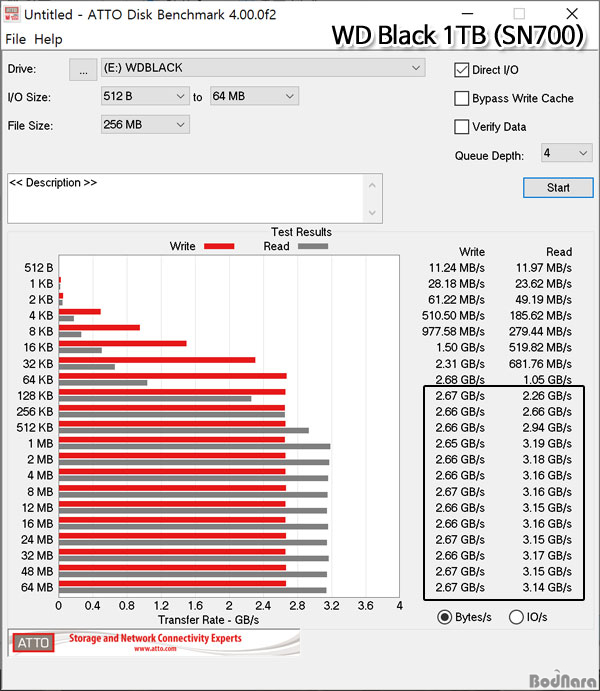Open the Queue Depth dropdown
Screen dimensions: 600x691
(x=567, y=153)
